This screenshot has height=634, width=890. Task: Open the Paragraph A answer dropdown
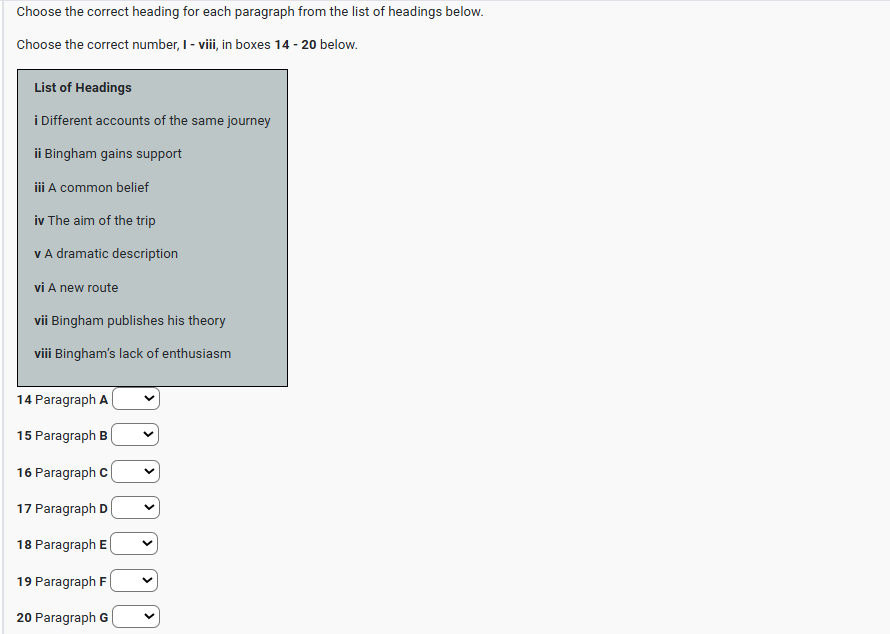coord(136,399)
